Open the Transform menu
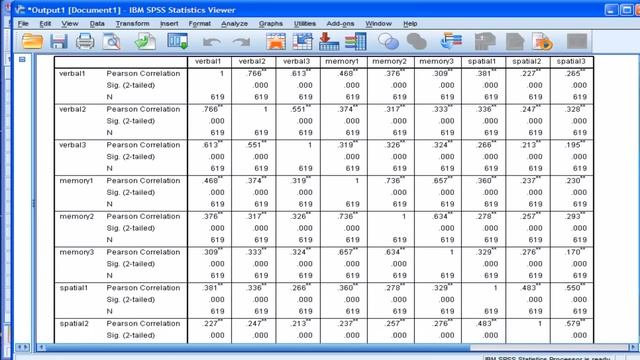 [132, 24]
